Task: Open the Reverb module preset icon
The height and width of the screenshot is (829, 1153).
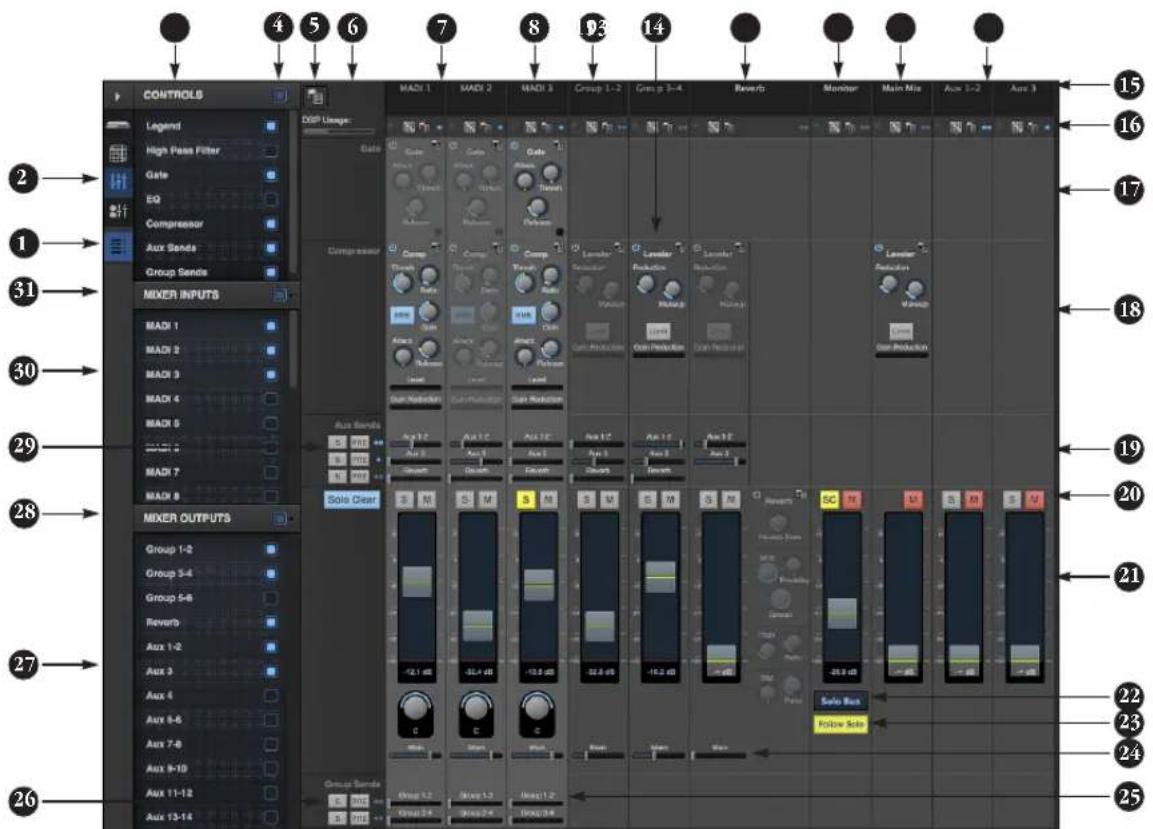Action: click(803, 496)
